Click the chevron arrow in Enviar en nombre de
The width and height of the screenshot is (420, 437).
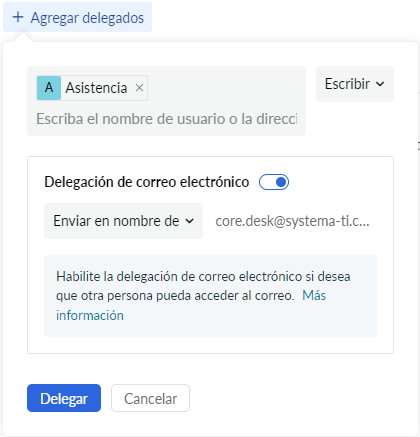(189, 221)
